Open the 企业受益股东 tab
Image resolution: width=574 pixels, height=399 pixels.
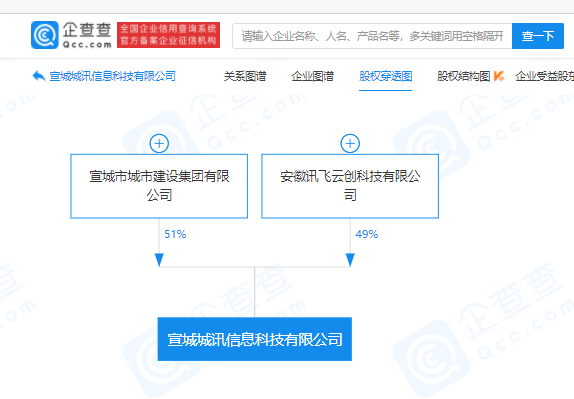pyautogui.click(x=545, y=76)
